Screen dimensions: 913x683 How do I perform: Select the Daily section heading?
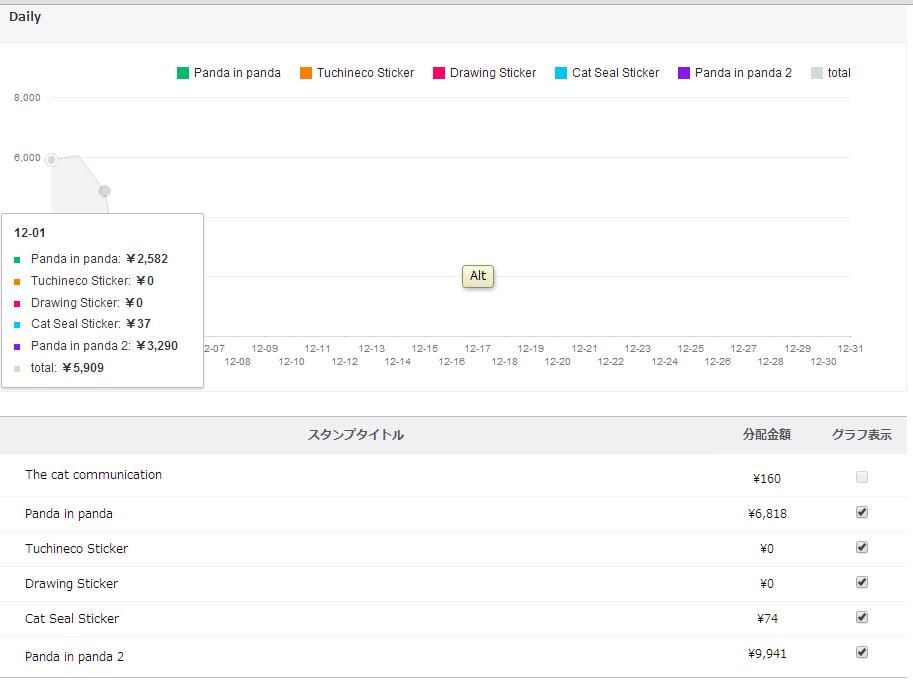(x=25, y=17)
